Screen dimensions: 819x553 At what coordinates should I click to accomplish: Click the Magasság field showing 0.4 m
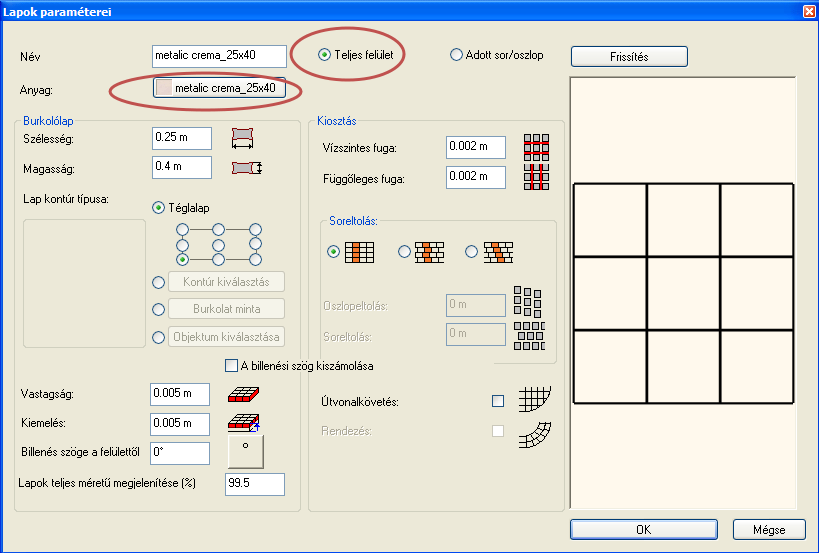point(182,167)
